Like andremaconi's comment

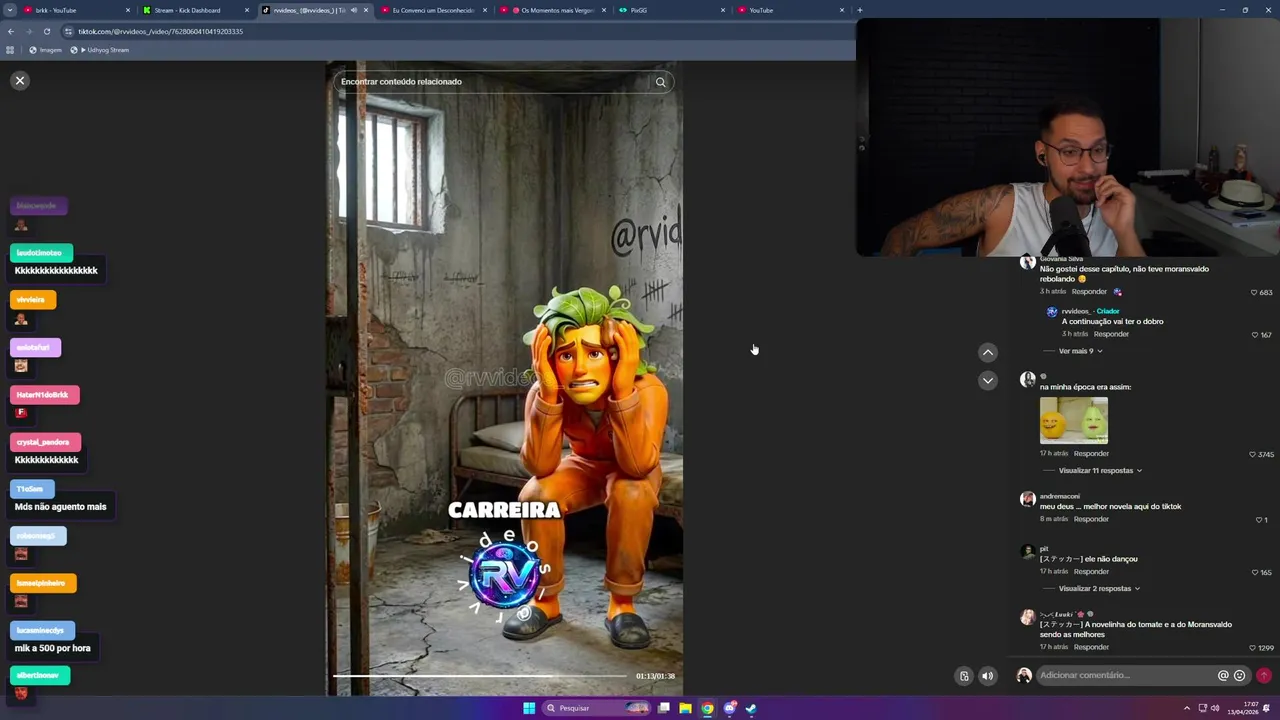coord(1259,520)
